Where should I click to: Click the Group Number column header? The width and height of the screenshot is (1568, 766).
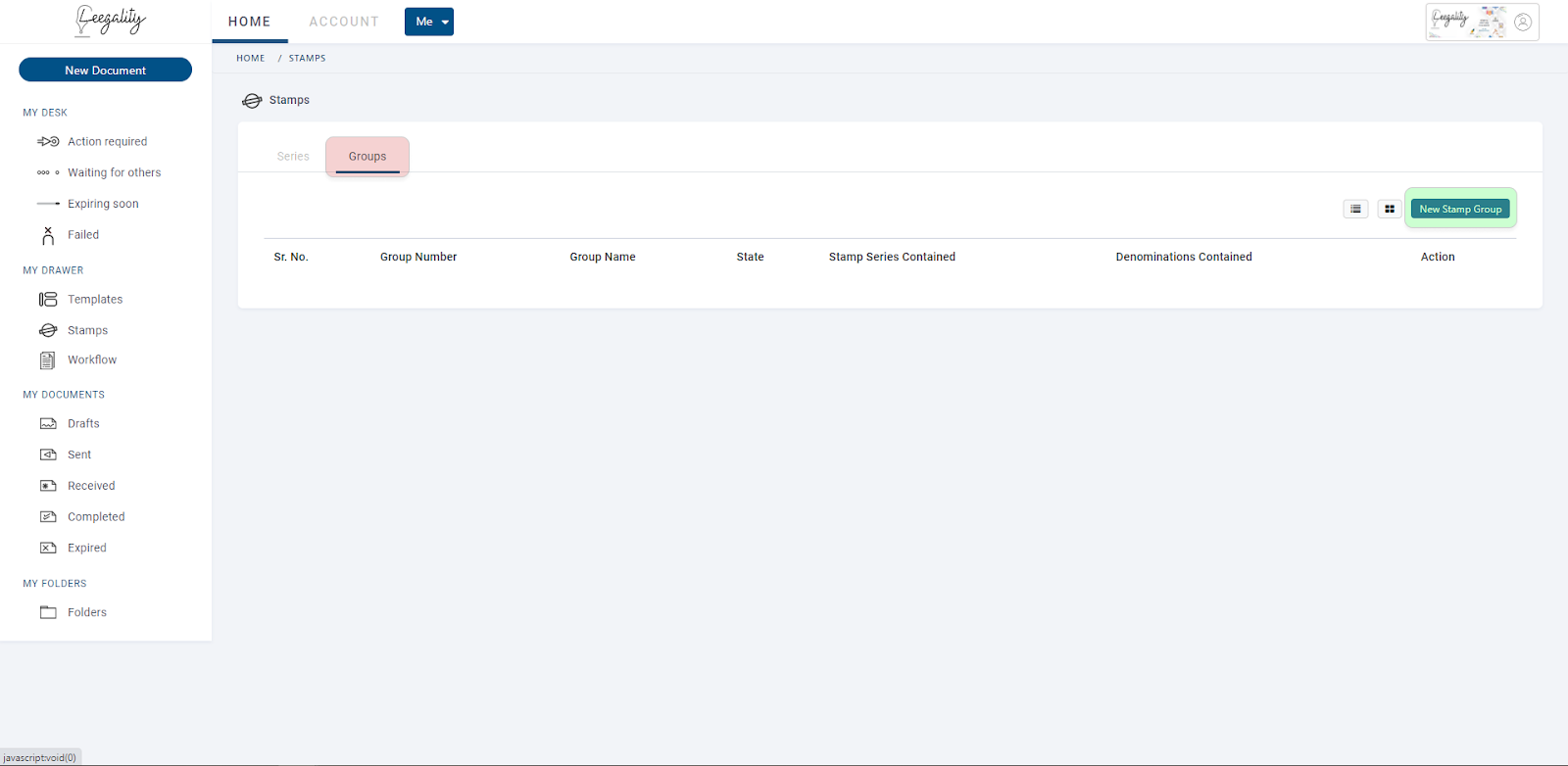[418, 257]
